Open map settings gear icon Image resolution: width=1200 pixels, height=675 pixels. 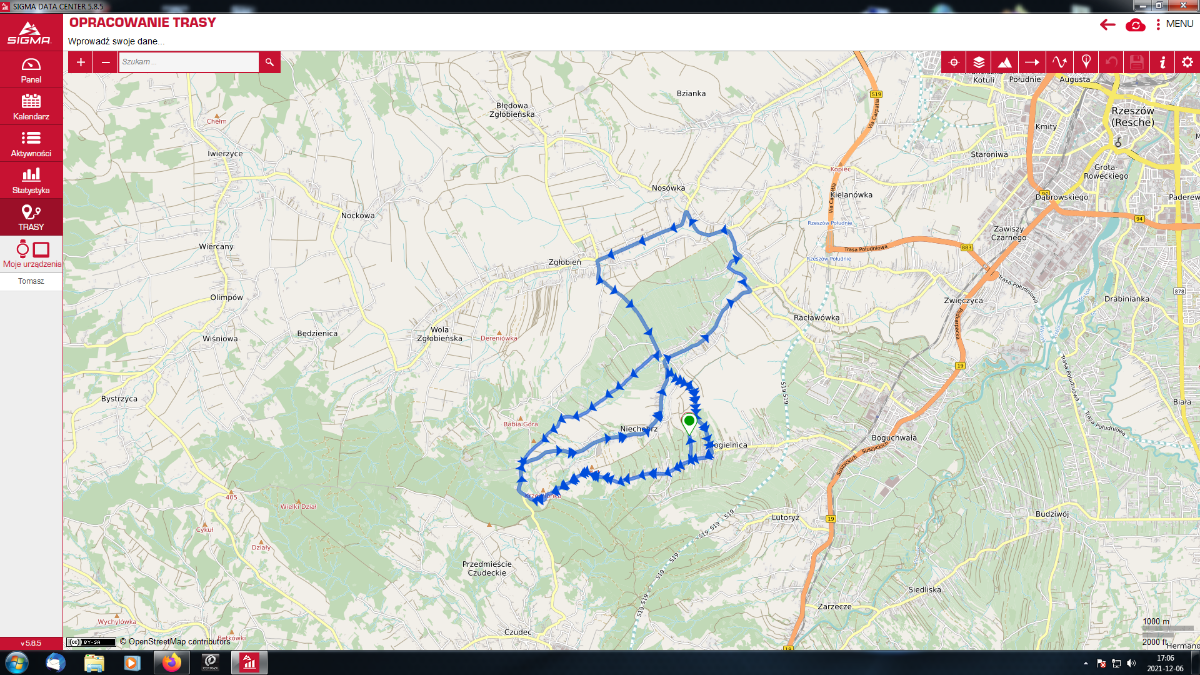(x=1187, y=62)
